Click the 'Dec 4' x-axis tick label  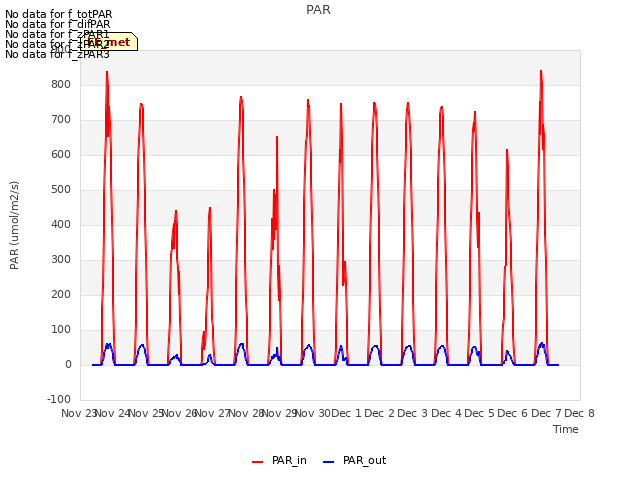446,413
